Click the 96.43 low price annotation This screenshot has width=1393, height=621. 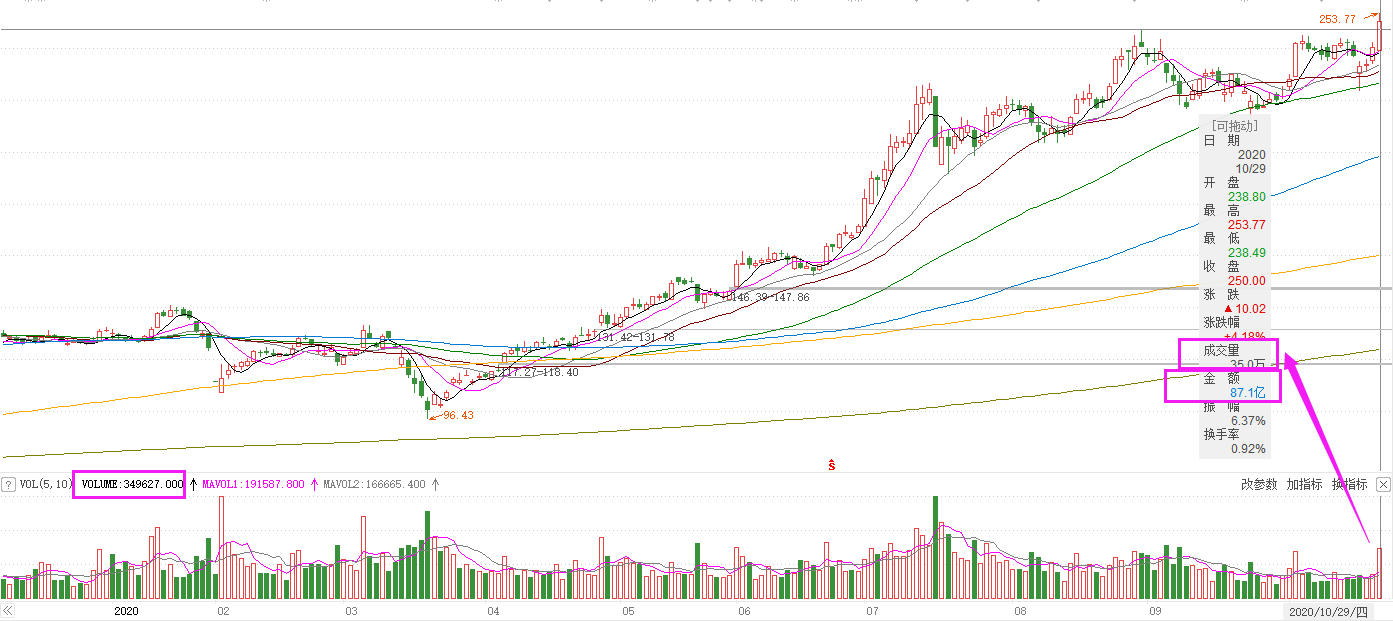pos(457,415)
